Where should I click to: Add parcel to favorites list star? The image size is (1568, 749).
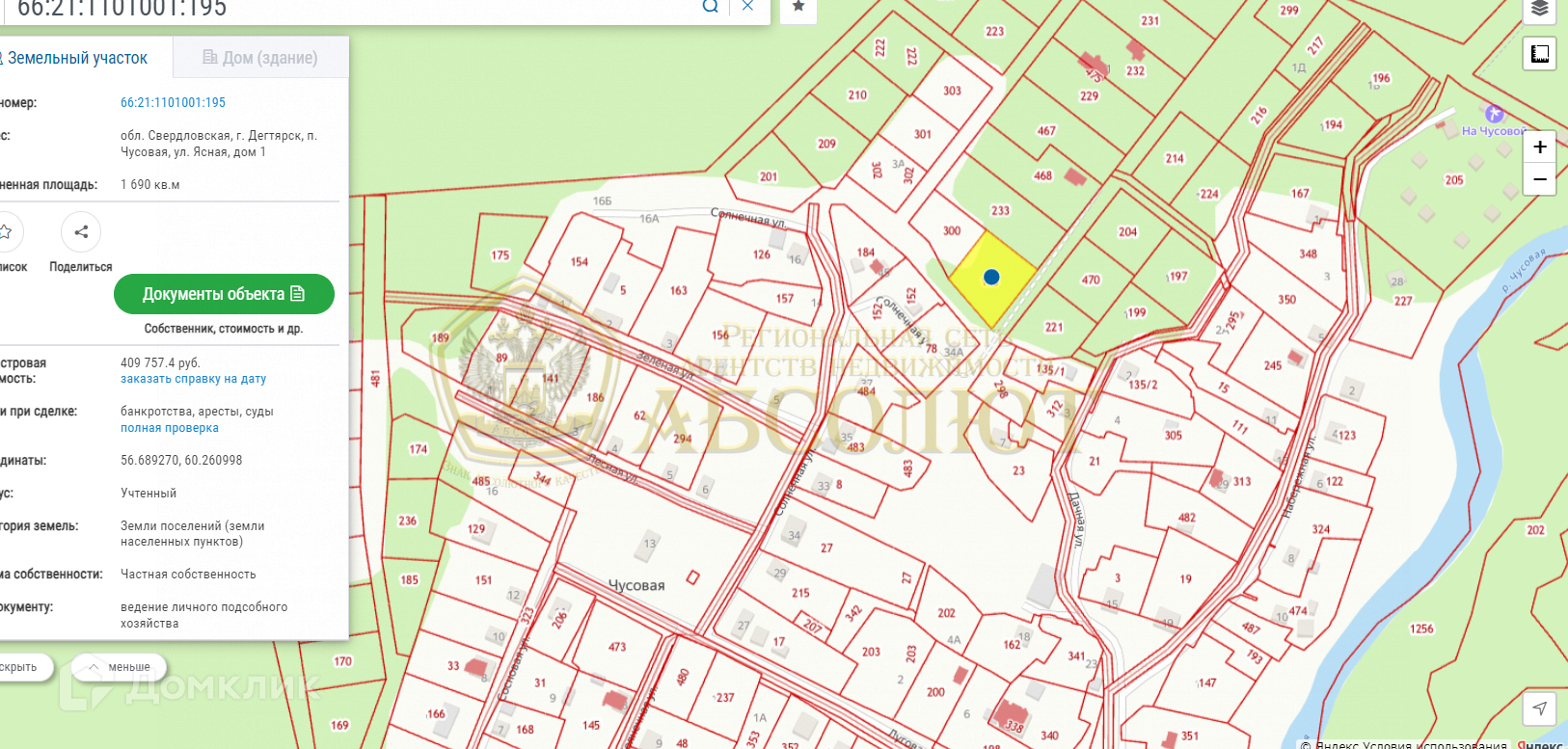pos(6,232)
